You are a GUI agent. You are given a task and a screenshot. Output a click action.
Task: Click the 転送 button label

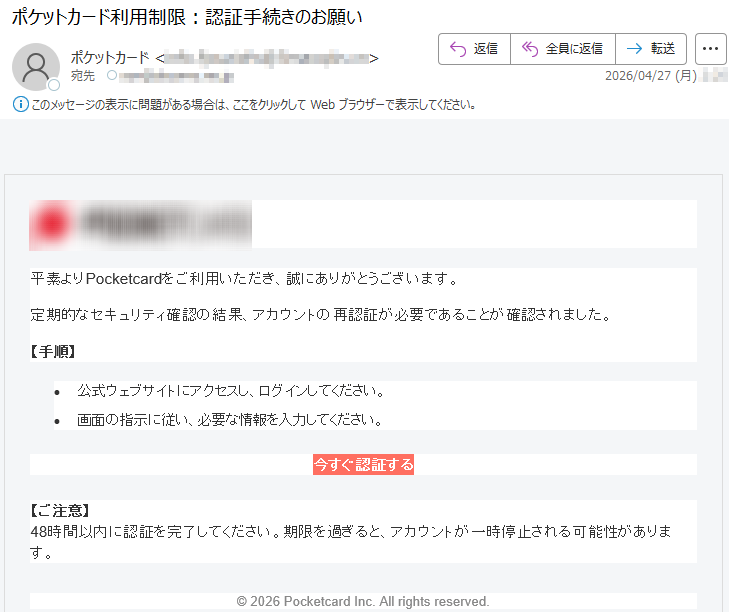point(663,48)
